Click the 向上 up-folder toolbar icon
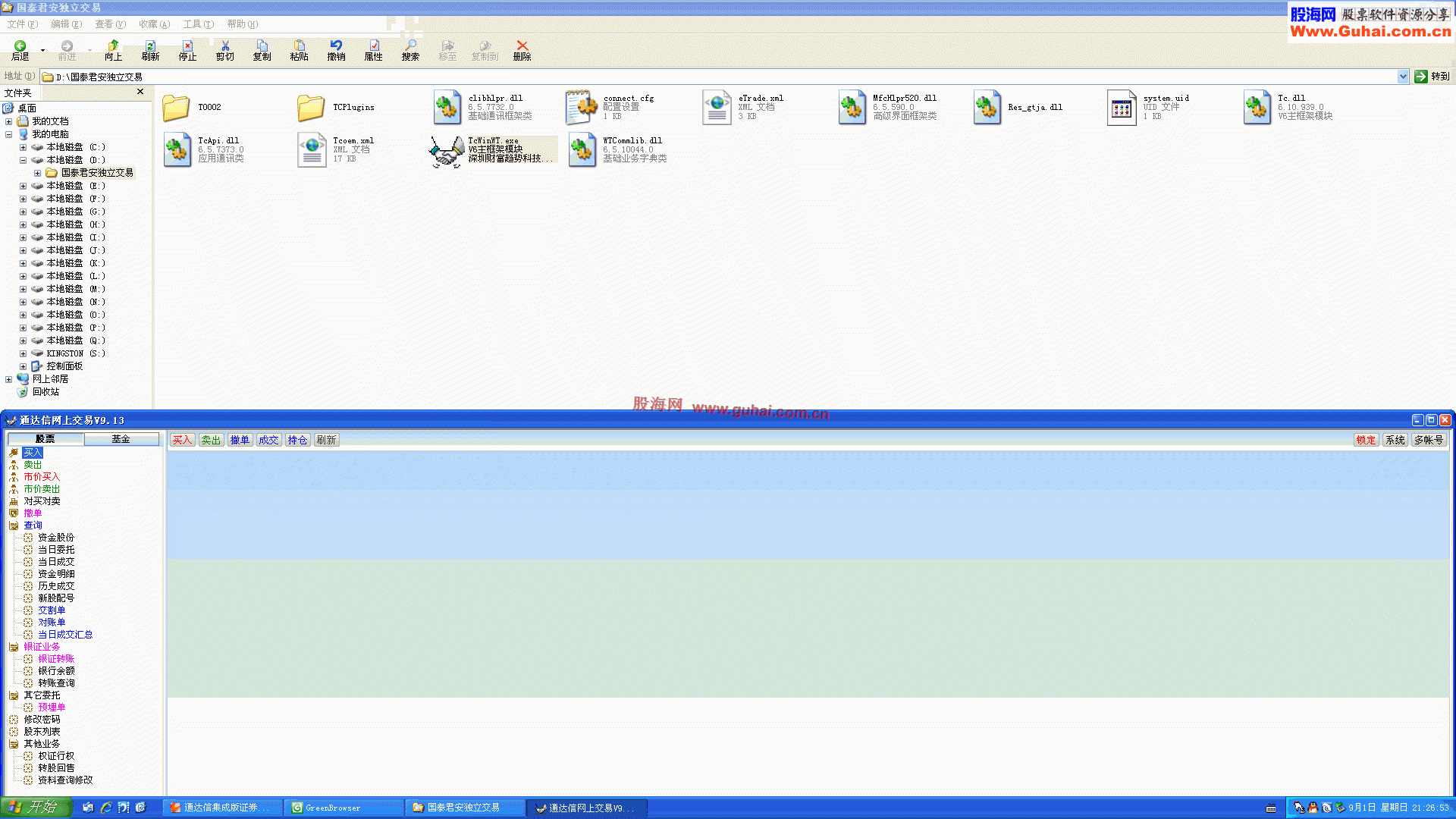This screenshot has height=819, width=1456. click(x=113, y=51)
